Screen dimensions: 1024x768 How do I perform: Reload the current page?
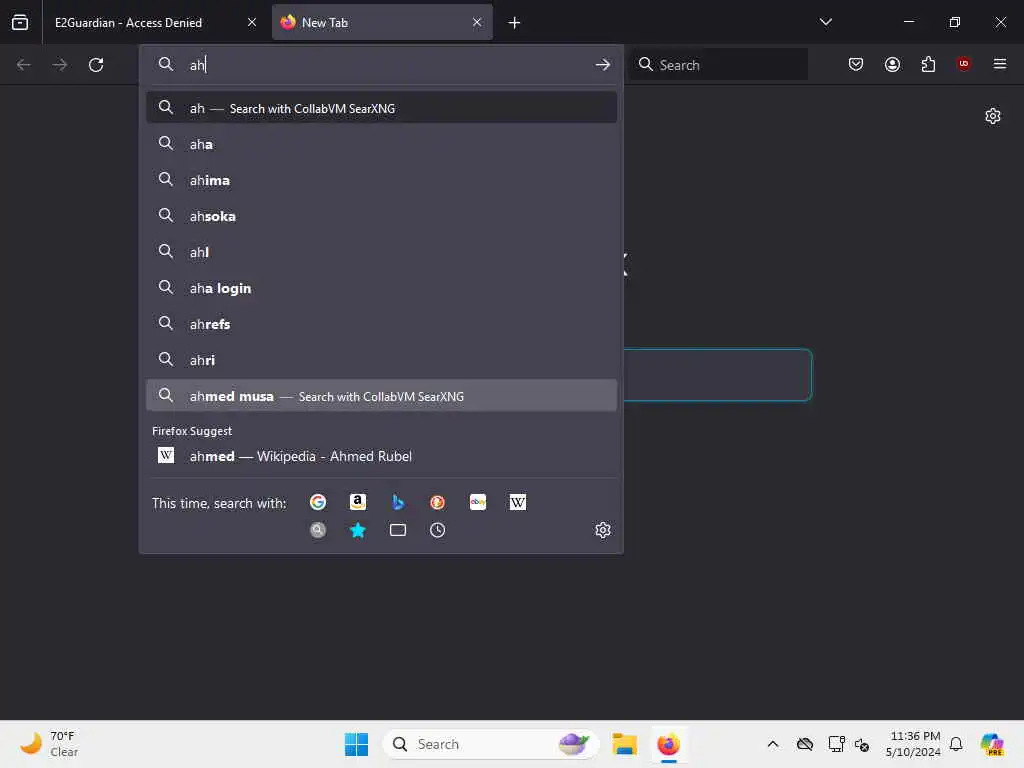coord(96,65)
